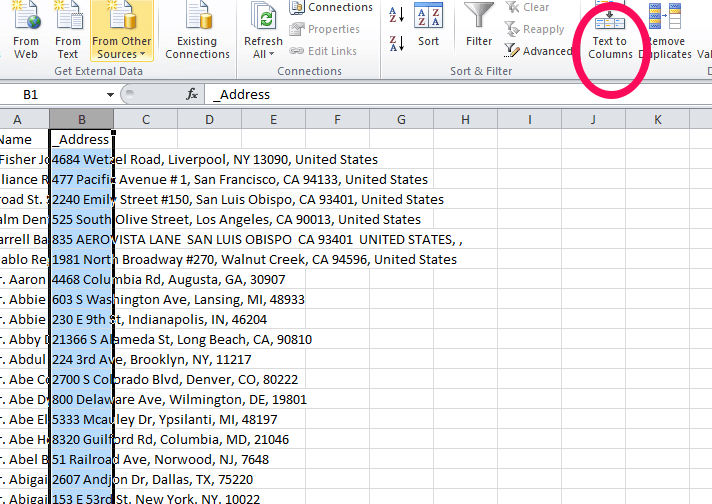Select column E header

pos(273,119)
